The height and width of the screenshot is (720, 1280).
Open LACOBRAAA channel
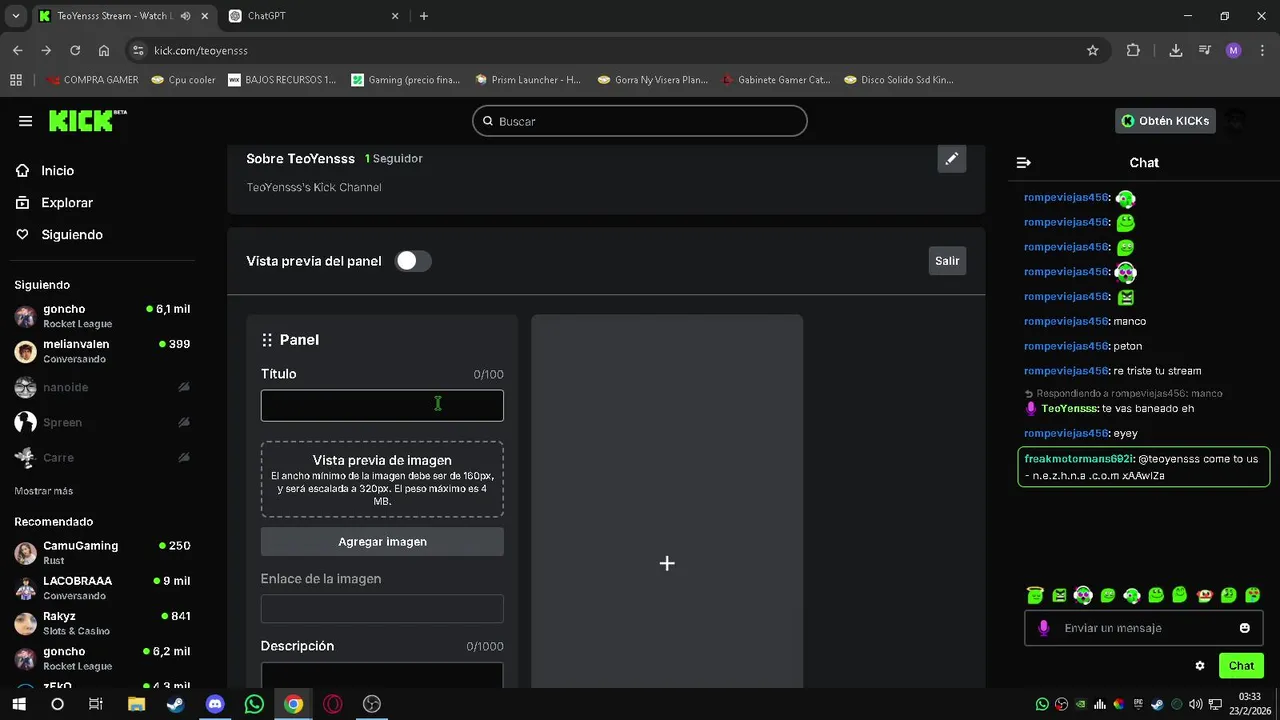102,588
